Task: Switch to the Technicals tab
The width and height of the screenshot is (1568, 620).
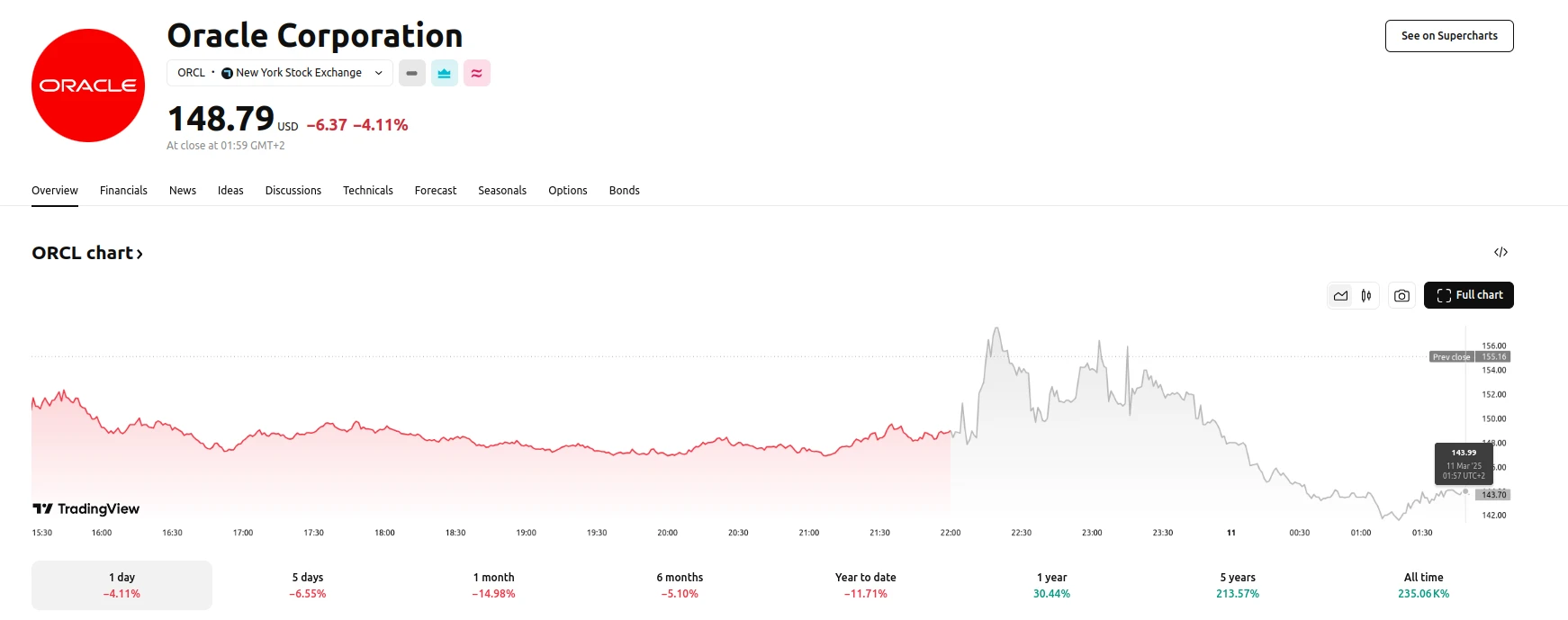Action: coord(367,190)
